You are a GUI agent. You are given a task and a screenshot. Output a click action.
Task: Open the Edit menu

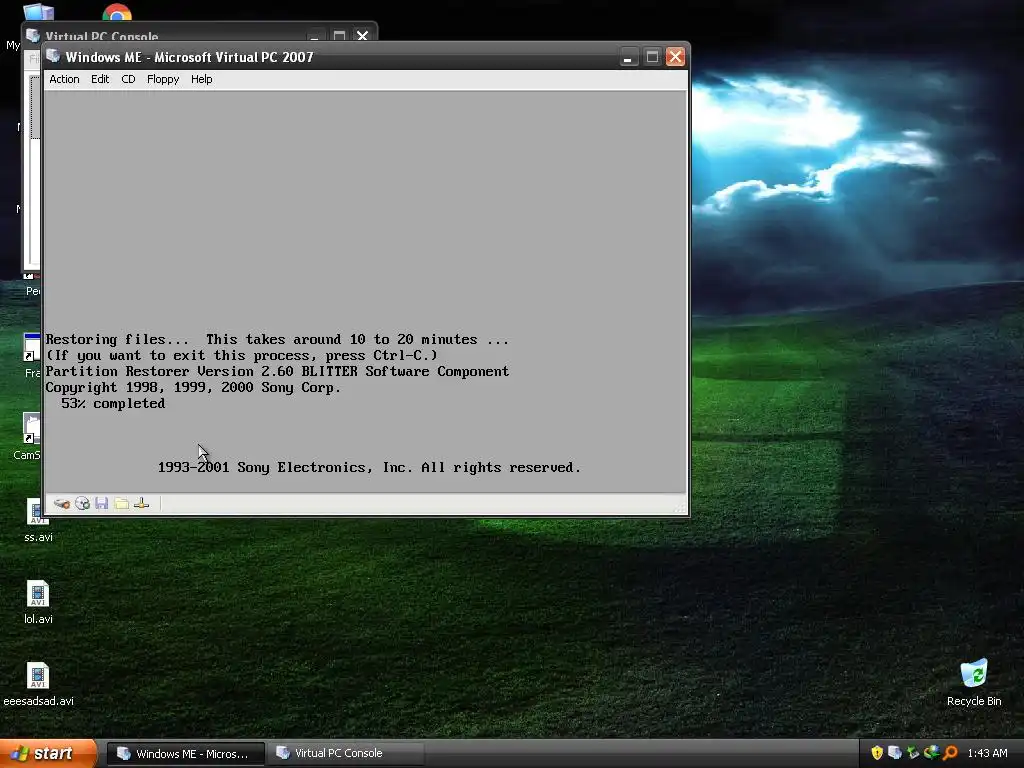coord(100,79)
